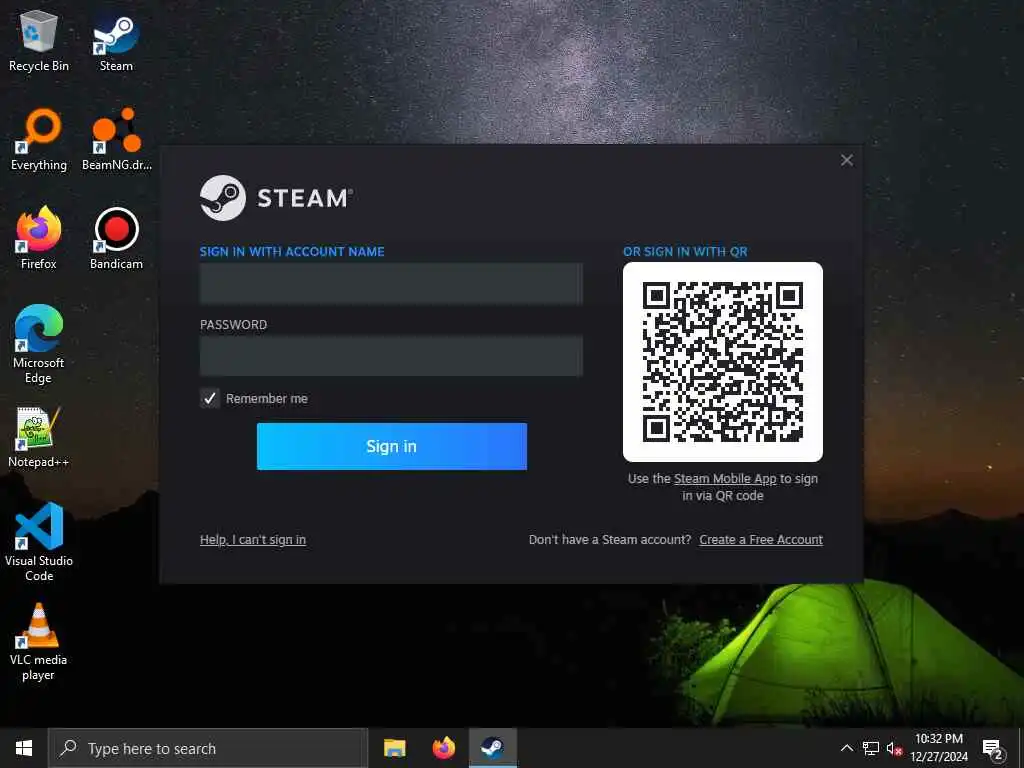Open the Windows Start menu

pos(24,748)
